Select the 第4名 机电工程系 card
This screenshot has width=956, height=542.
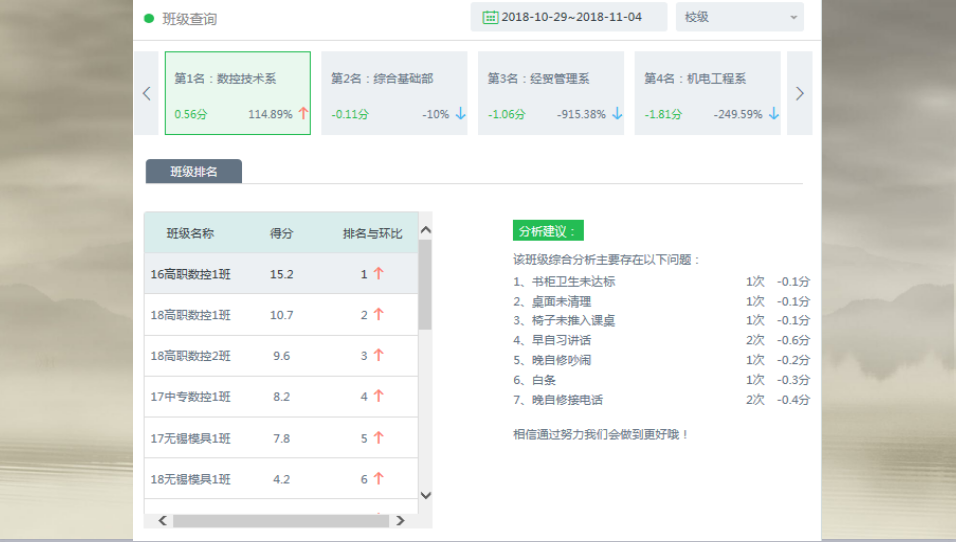click(x=707, y=93)
